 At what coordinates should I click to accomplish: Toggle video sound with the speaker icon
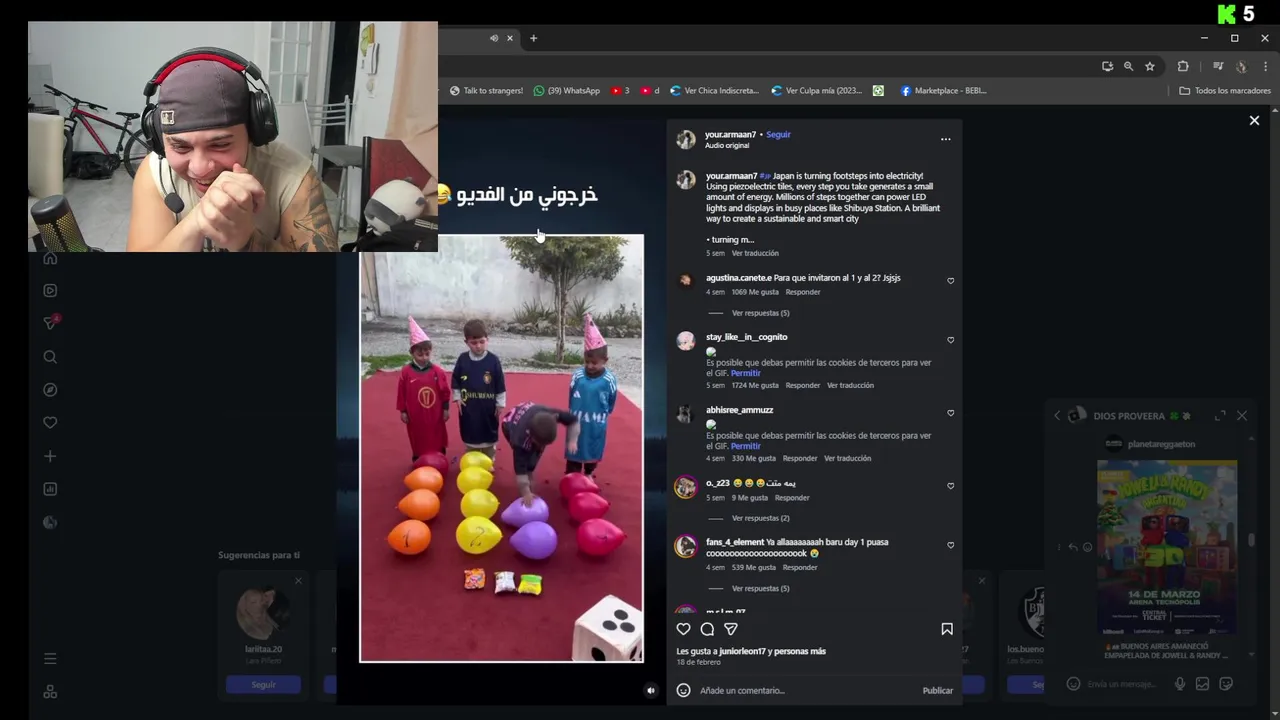coord(650,690)
